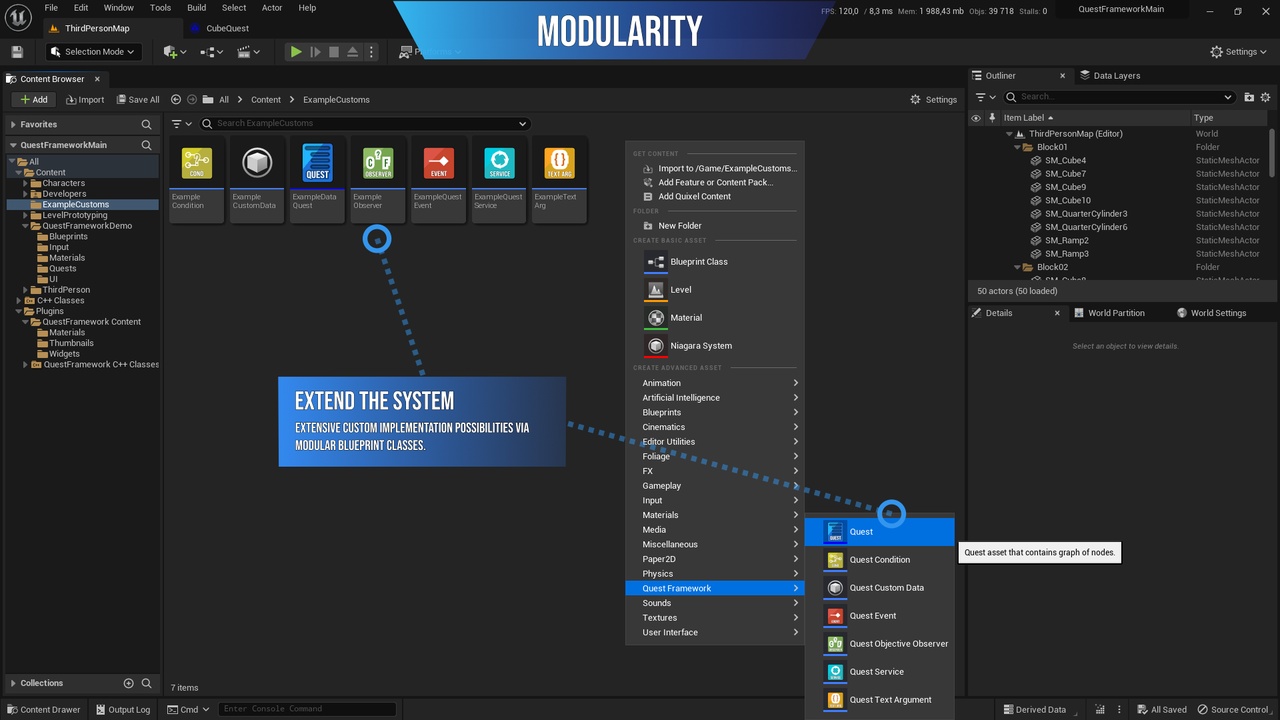Collapse the Block01 folder in Outliner
Image resolution: width=1280 pixels, height=720 pixels.
(1018, 147)
